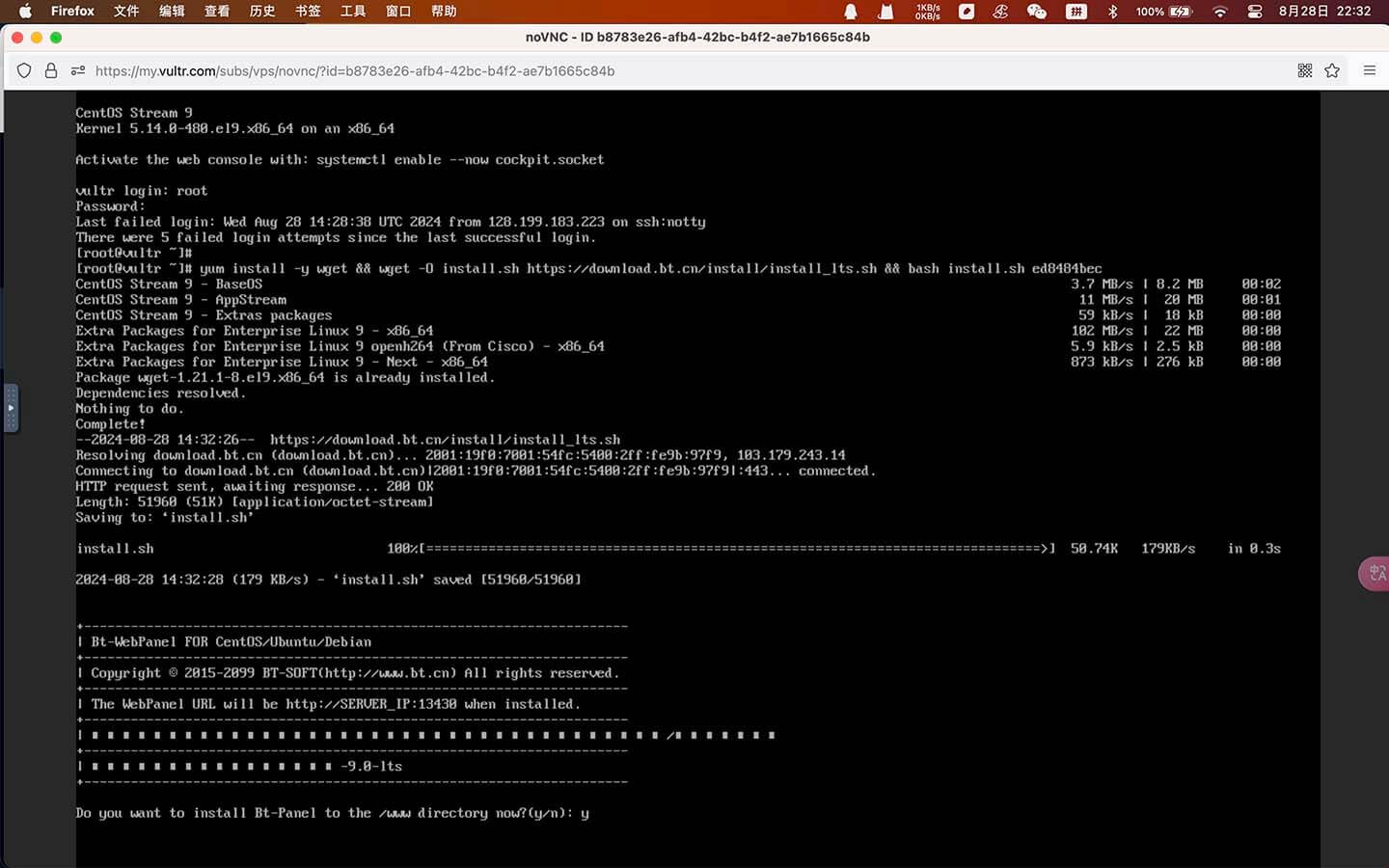
Task: Click the battery 100% indicator
Action: pos(1164,12)
